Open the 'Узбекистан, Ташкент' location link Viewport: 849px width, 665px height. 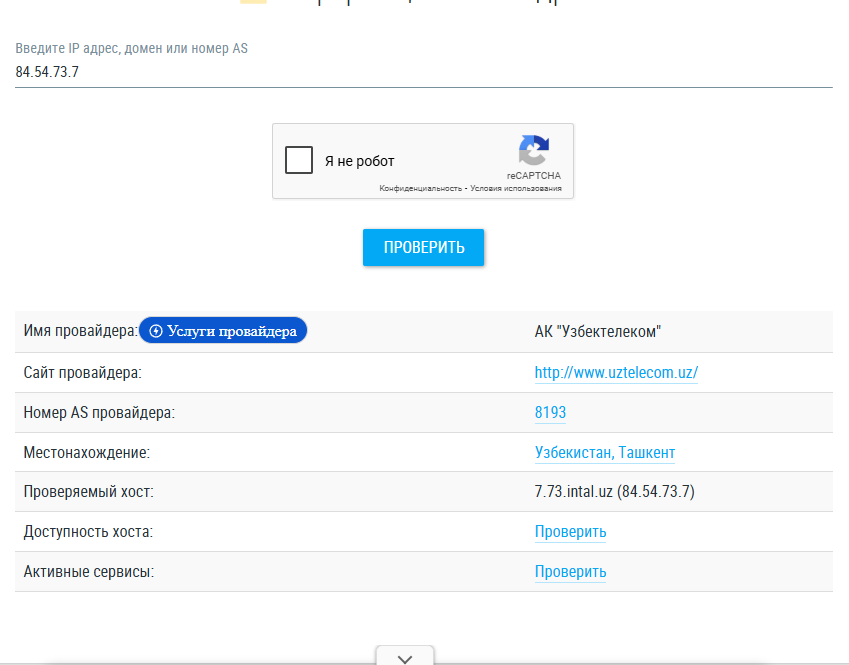[x=605, y=453]
